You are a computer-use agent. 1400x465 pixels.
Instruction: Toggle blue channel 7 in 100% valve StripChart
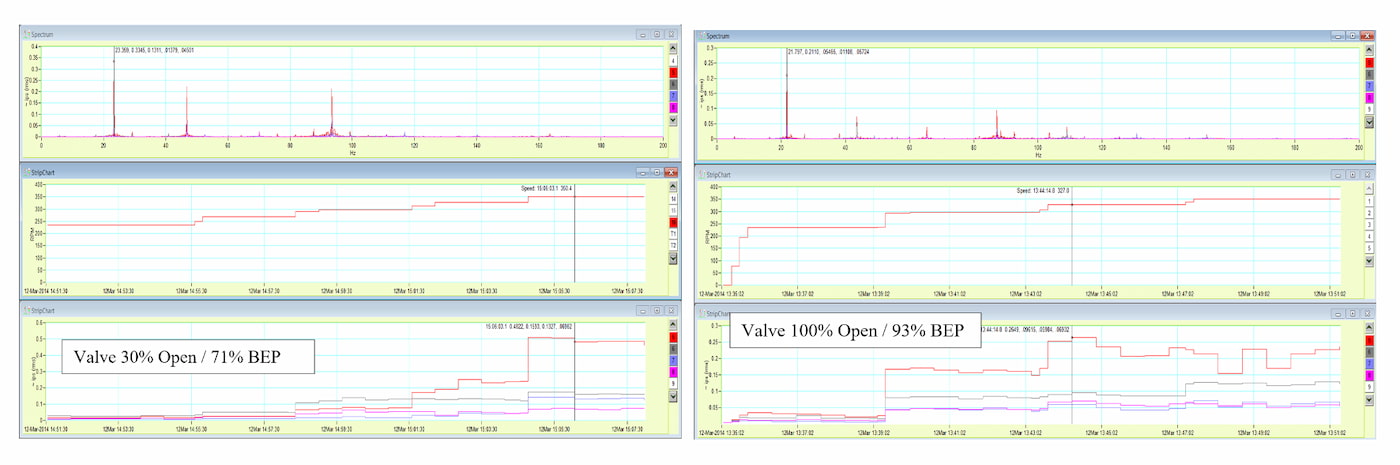pyautogui.click(x=1370, y=363)
